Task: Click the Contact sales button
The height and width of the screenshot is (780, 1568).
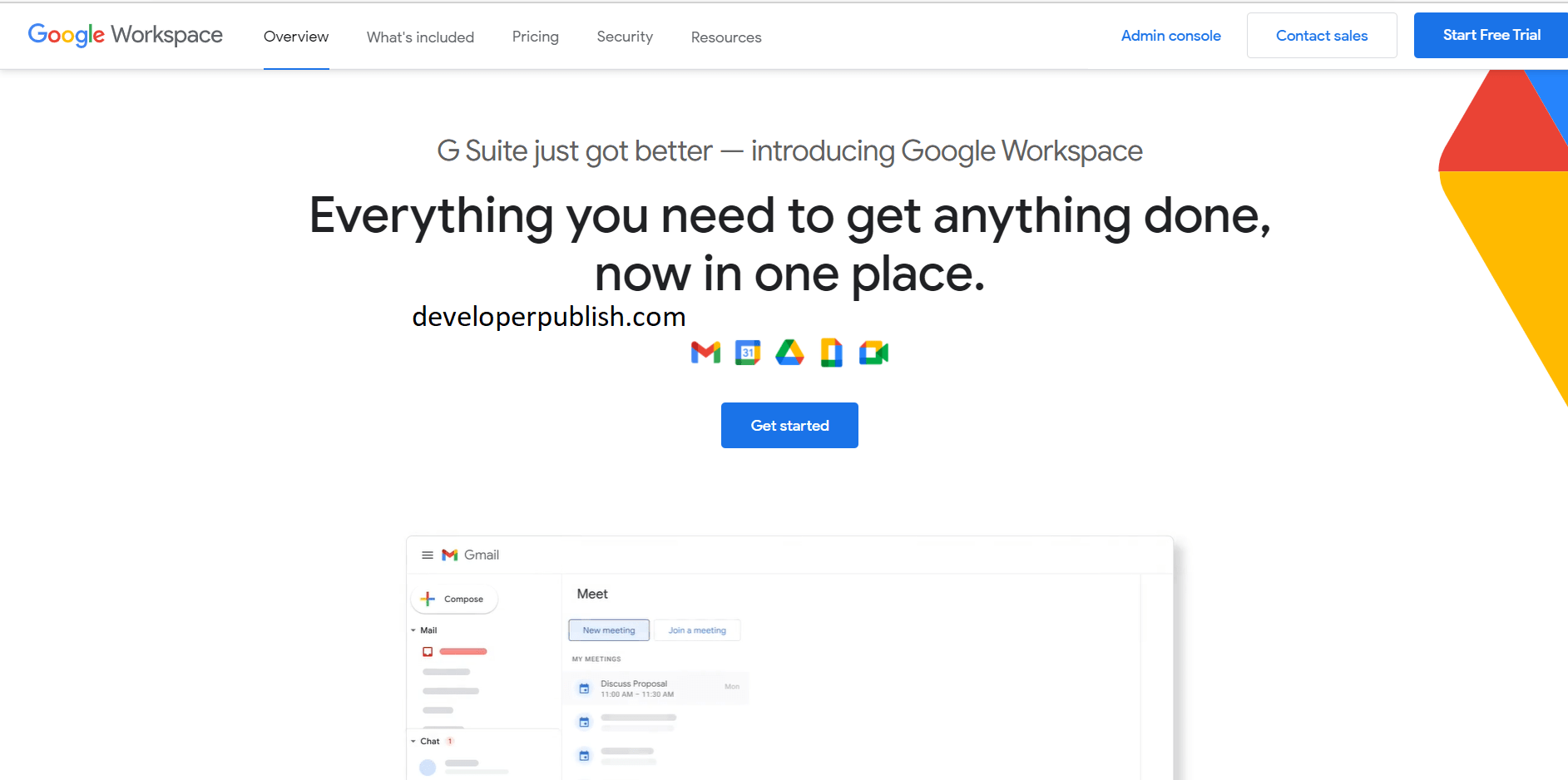Action: 1322,36
